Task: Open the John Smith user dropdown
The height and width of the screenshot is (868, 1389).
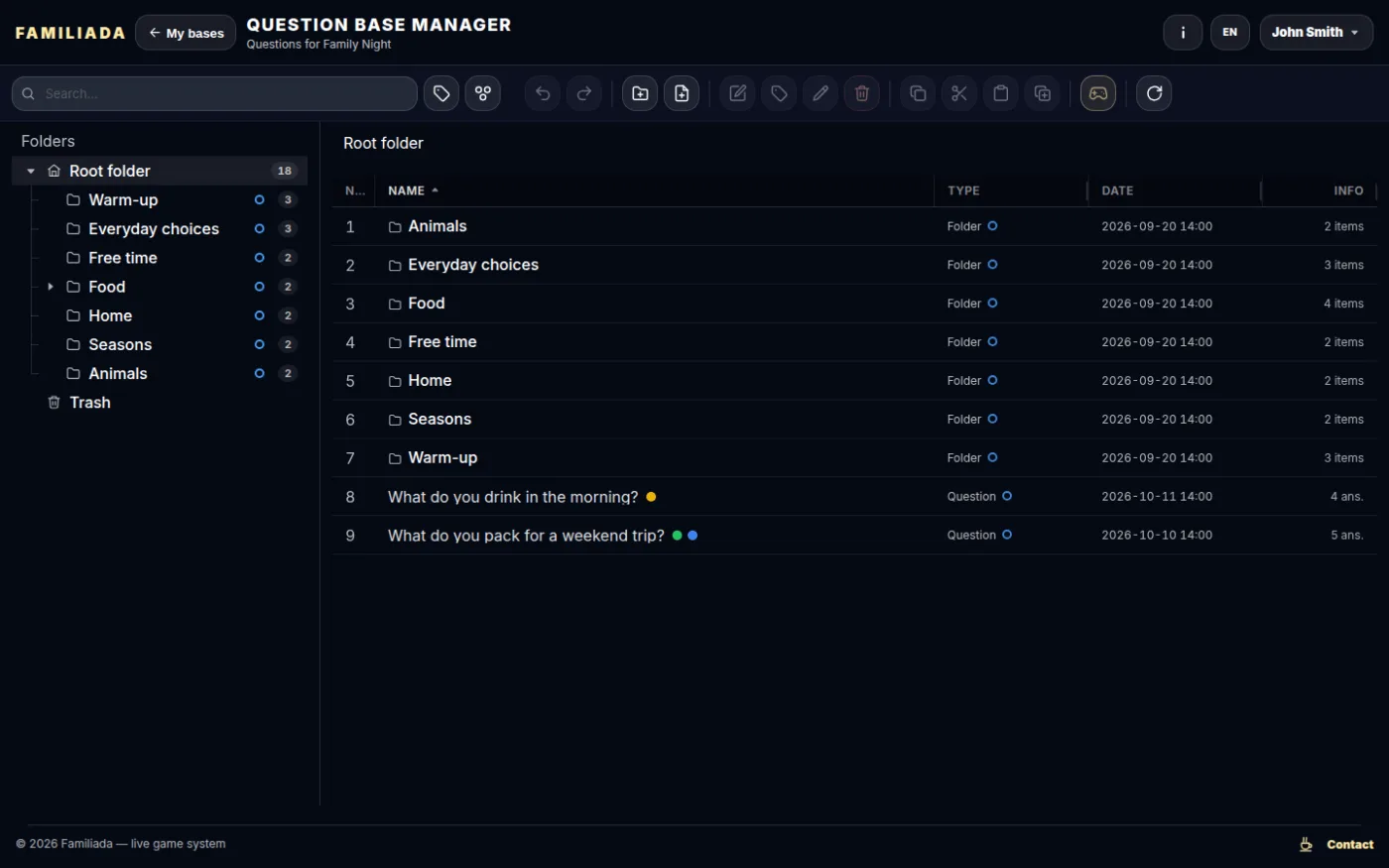Action: (x=1317, y=33)
